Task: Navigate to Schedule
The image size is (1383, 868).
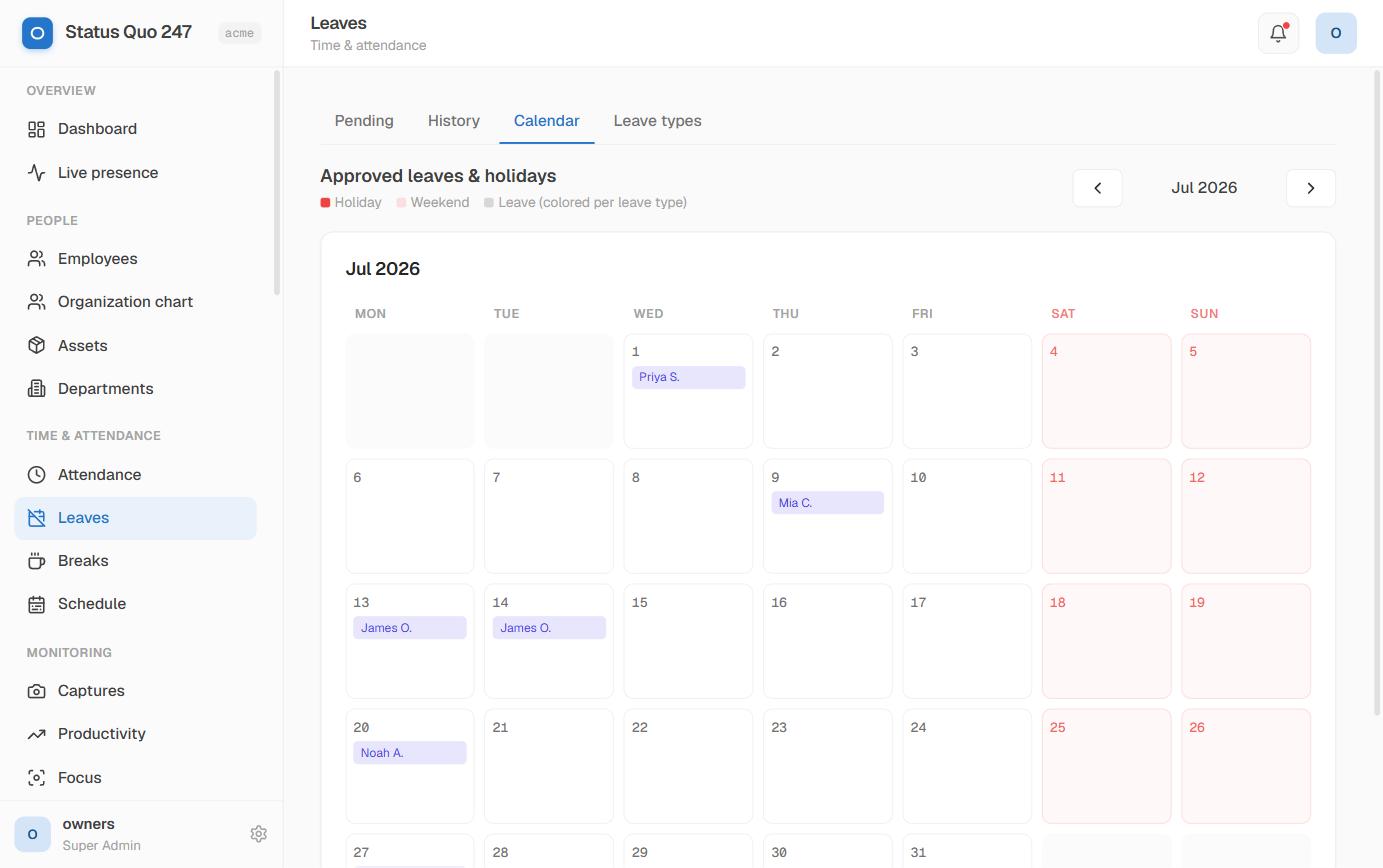Action: (136, 604)
